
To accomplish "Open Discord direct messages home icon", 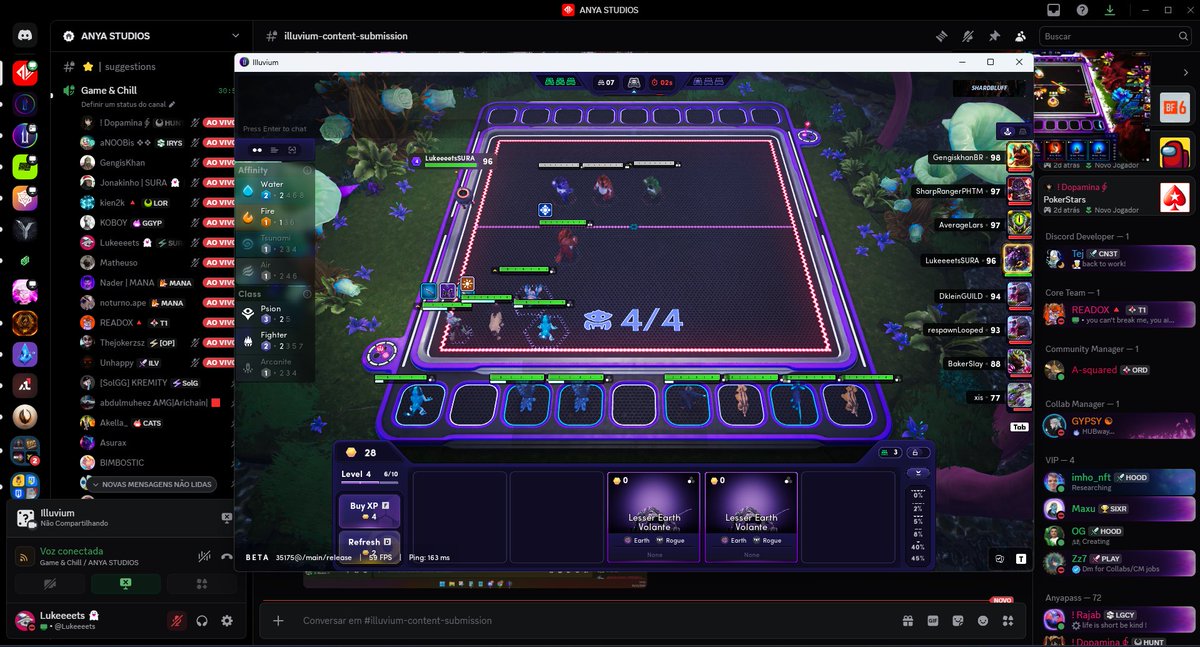I will click(25, 36).
